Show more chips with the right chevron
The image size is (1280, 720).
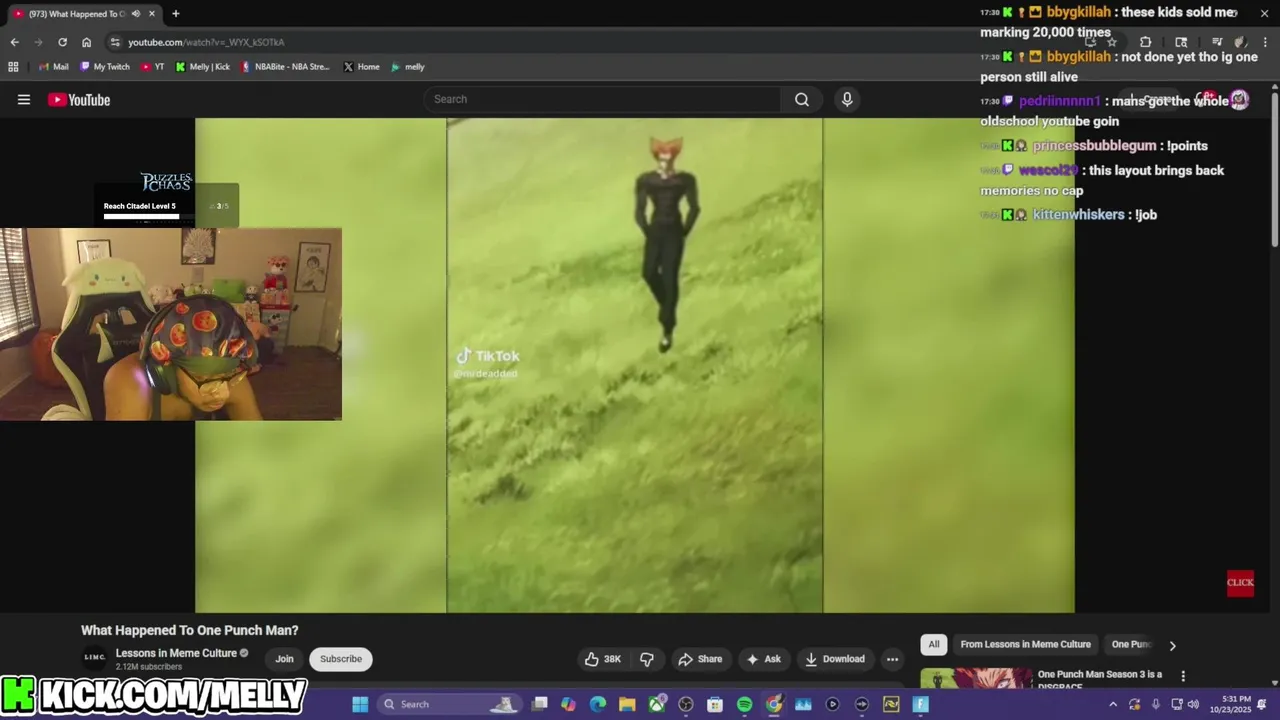(1172, 645)
